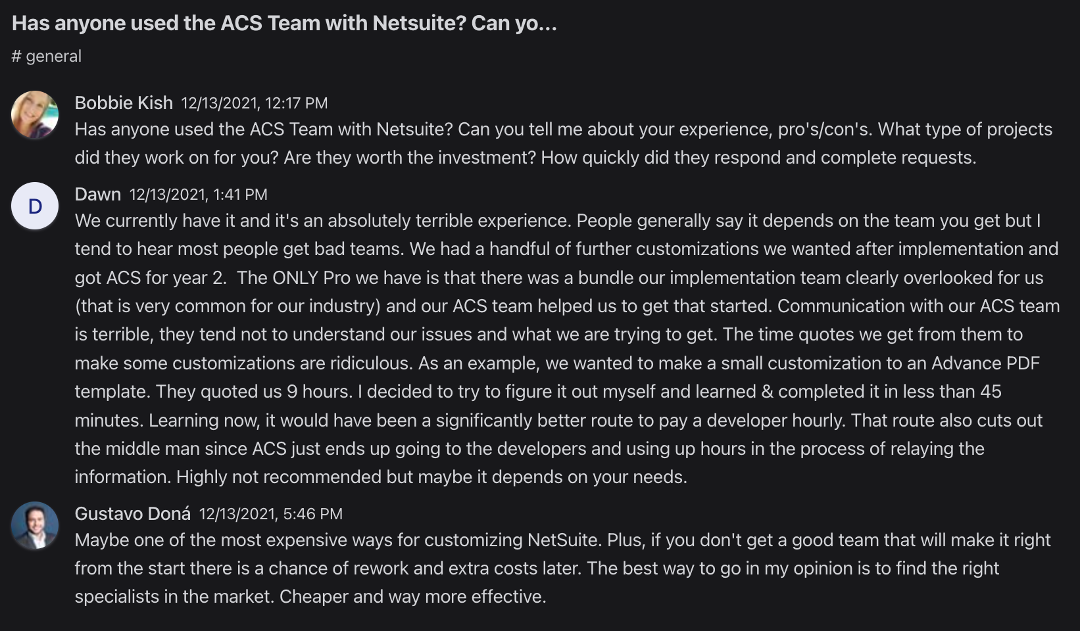Click the thread title about ACS Team
Viewport: 1080px width, 632px height.
284,24
